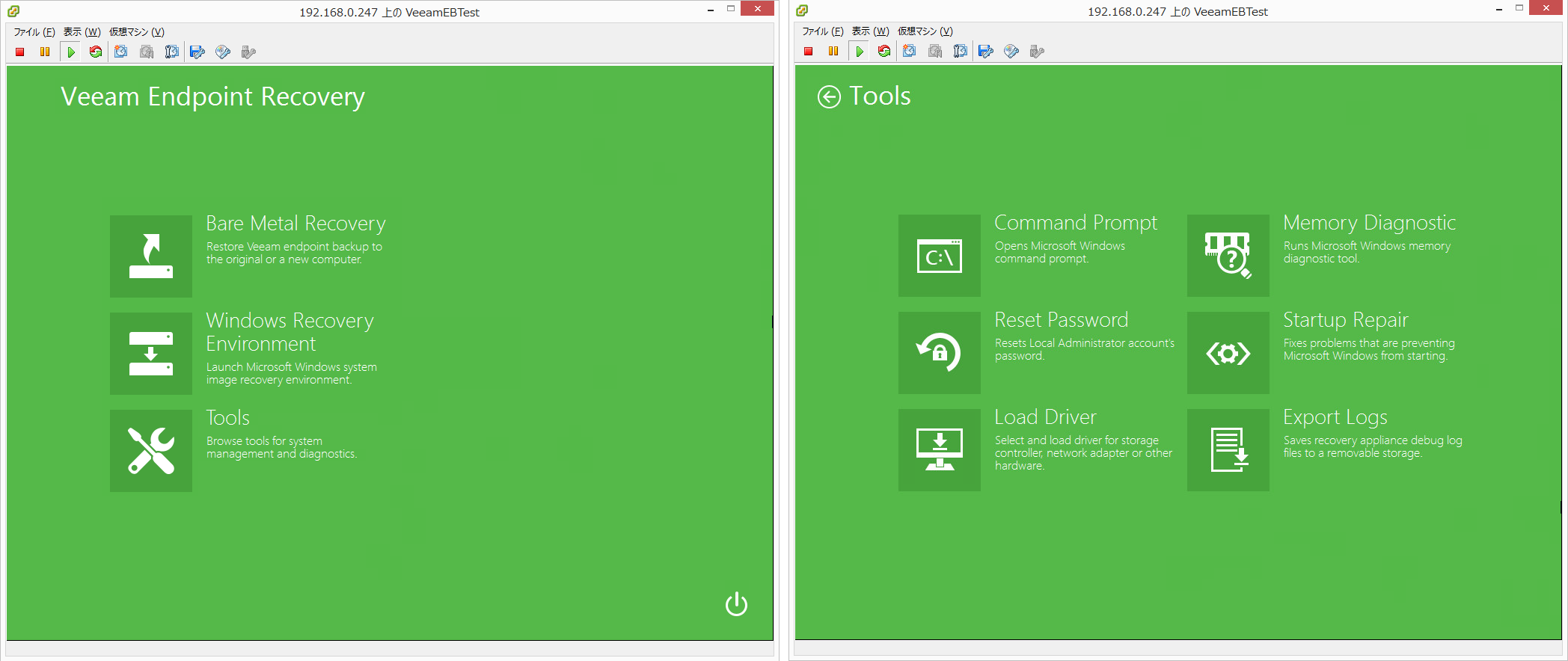Open the Command Prompt tile icon
Screen dimensions: 1568x661
click(940, 256)
